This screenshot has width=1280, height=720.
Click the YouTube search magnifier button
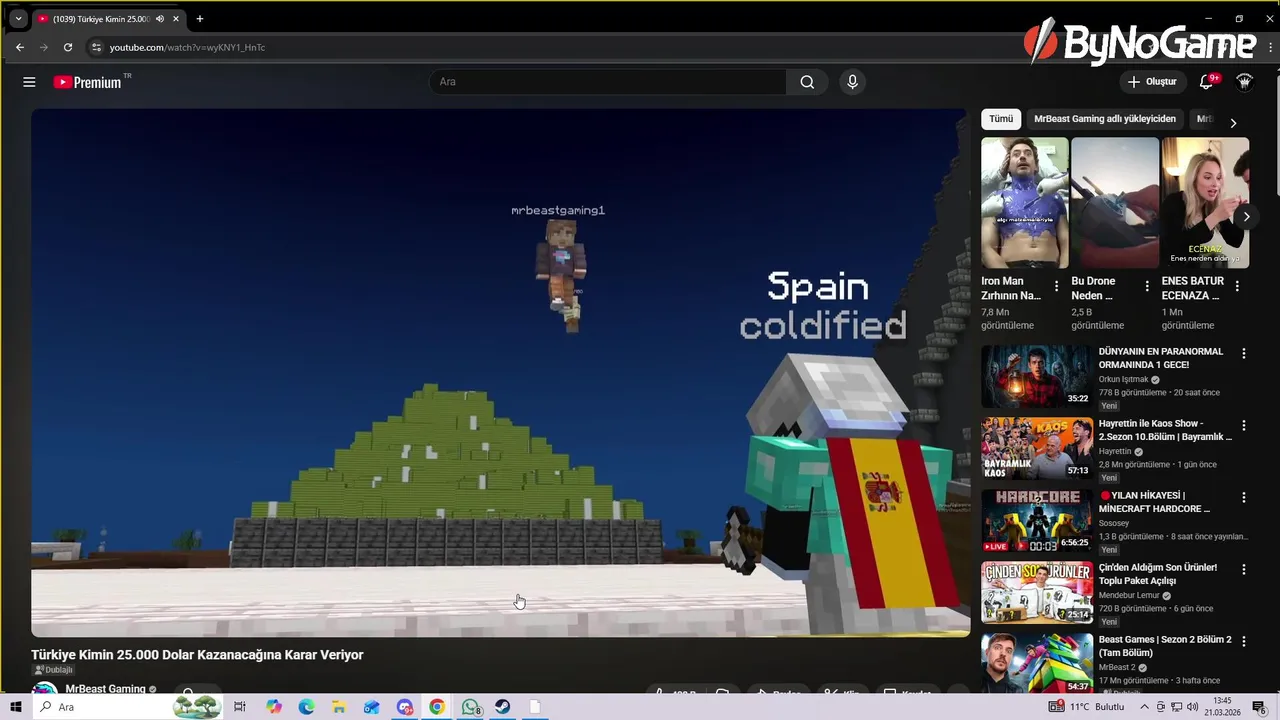click(807, 82)
